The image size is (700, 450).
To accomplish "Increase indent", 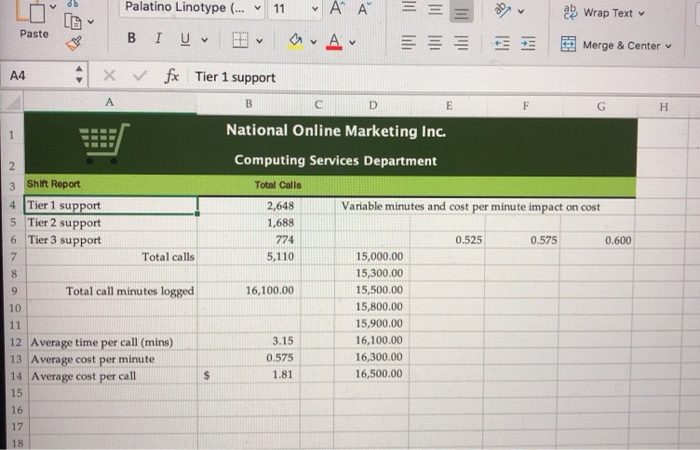I will tap(528, 44).
